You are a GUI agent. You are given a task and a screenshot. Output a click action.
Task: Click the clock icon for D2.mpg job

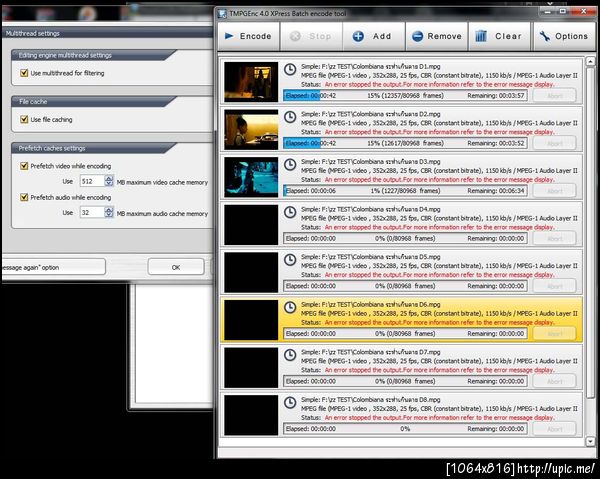click(x=290, y=117)
